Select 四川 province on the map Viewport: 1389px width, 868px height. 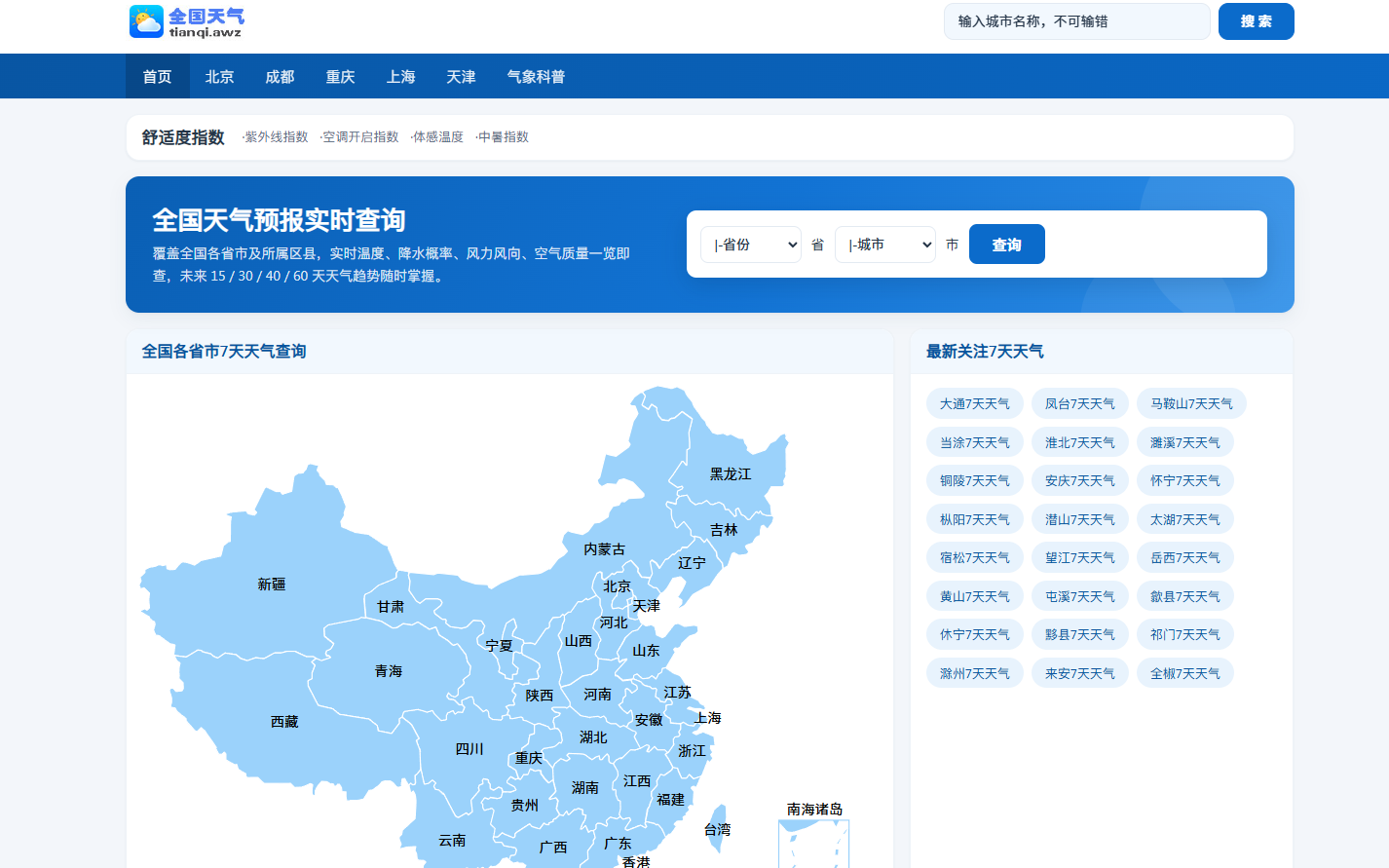(469, 749)
